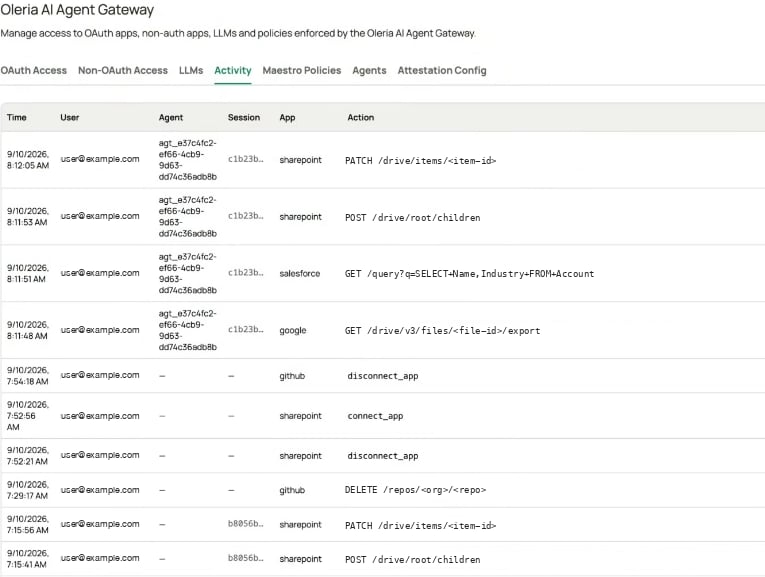Viewport: 765px width, 577px height.
Task: Click the Time column header
Action: (17, 117)
